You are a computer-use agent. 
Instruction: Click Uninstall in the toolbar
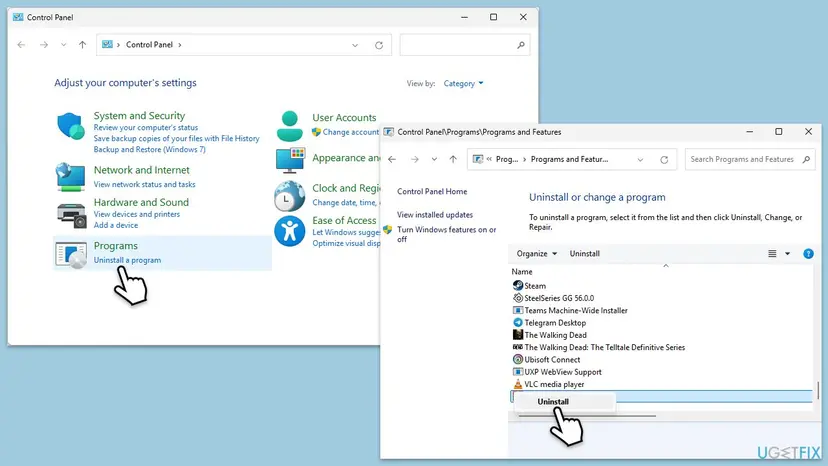[585, 254]
